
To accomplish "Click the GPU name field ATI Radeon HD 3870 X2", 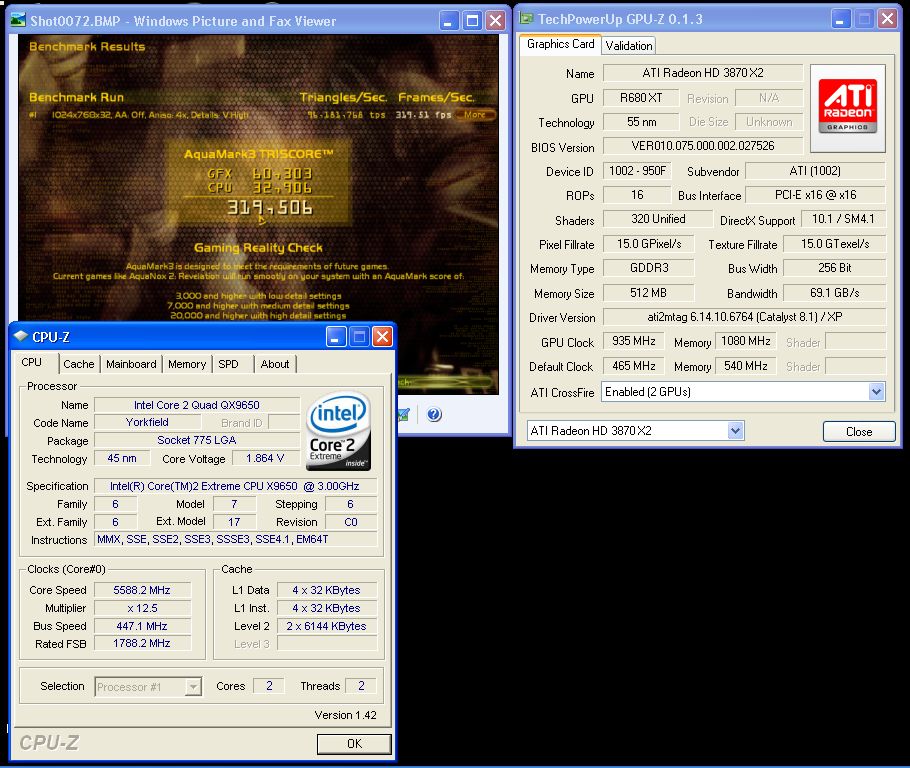I will (703, 73).
